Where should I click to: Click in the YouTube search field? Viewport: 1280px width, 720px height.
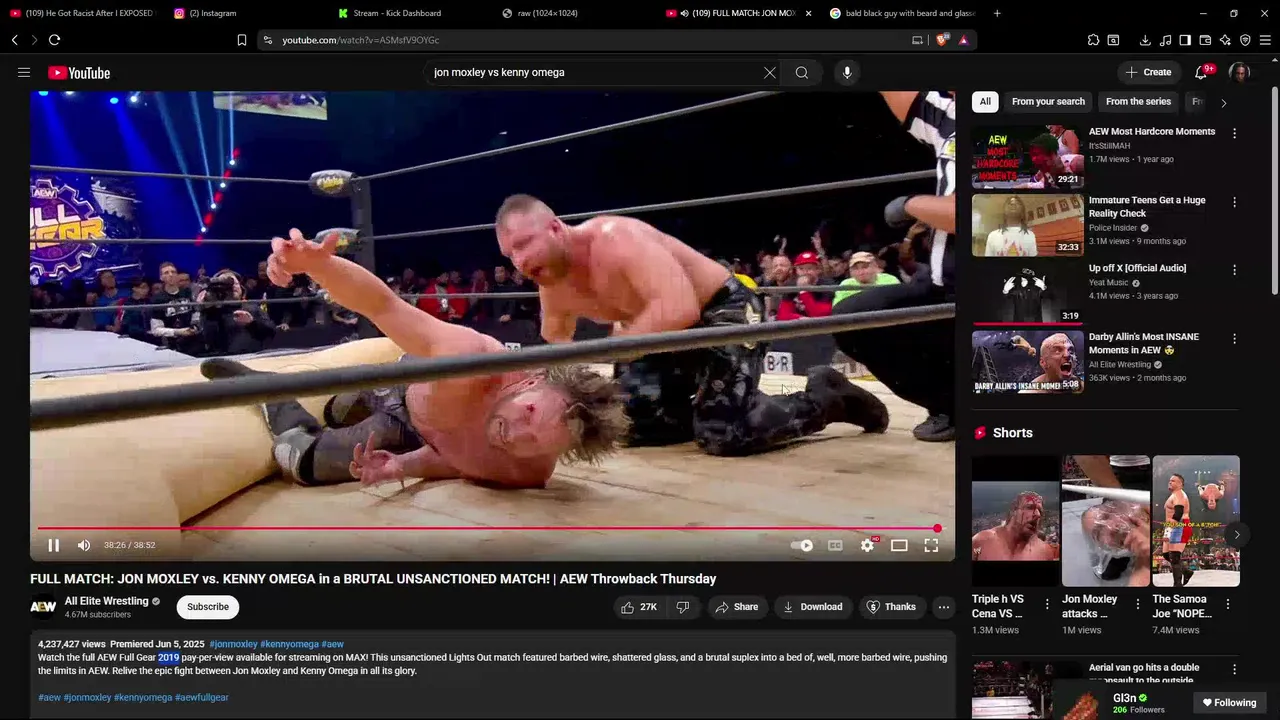tap(595, 72)
